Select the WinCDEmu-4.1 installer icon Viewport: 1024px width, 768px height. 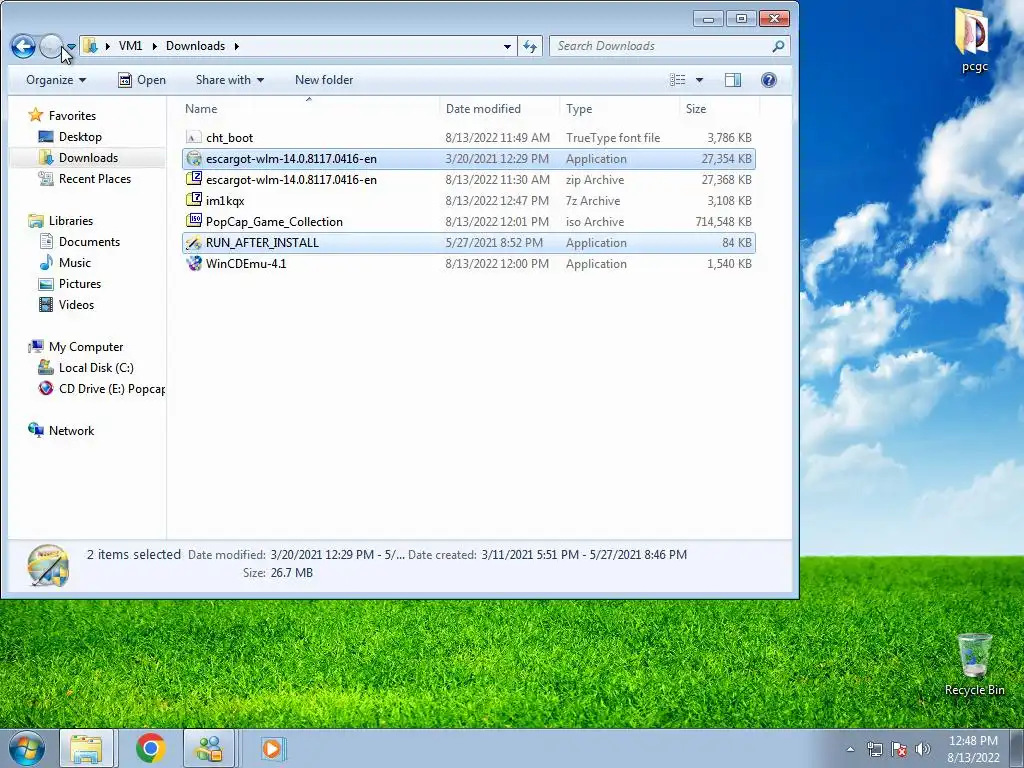tap(194, 263)
